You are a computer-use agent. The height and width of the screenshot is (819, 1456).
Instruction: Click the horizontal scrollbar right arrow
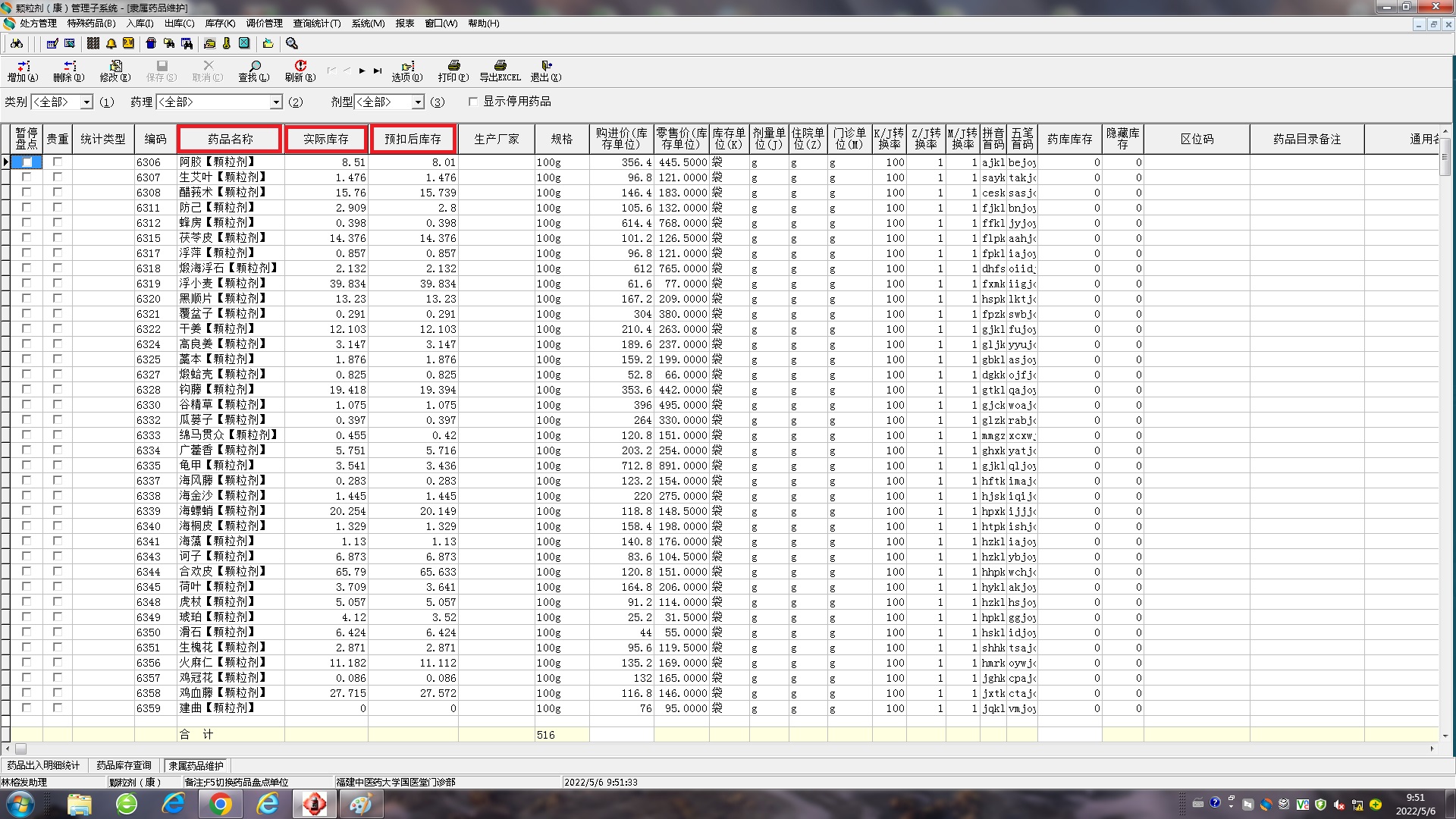point(1432,748)
